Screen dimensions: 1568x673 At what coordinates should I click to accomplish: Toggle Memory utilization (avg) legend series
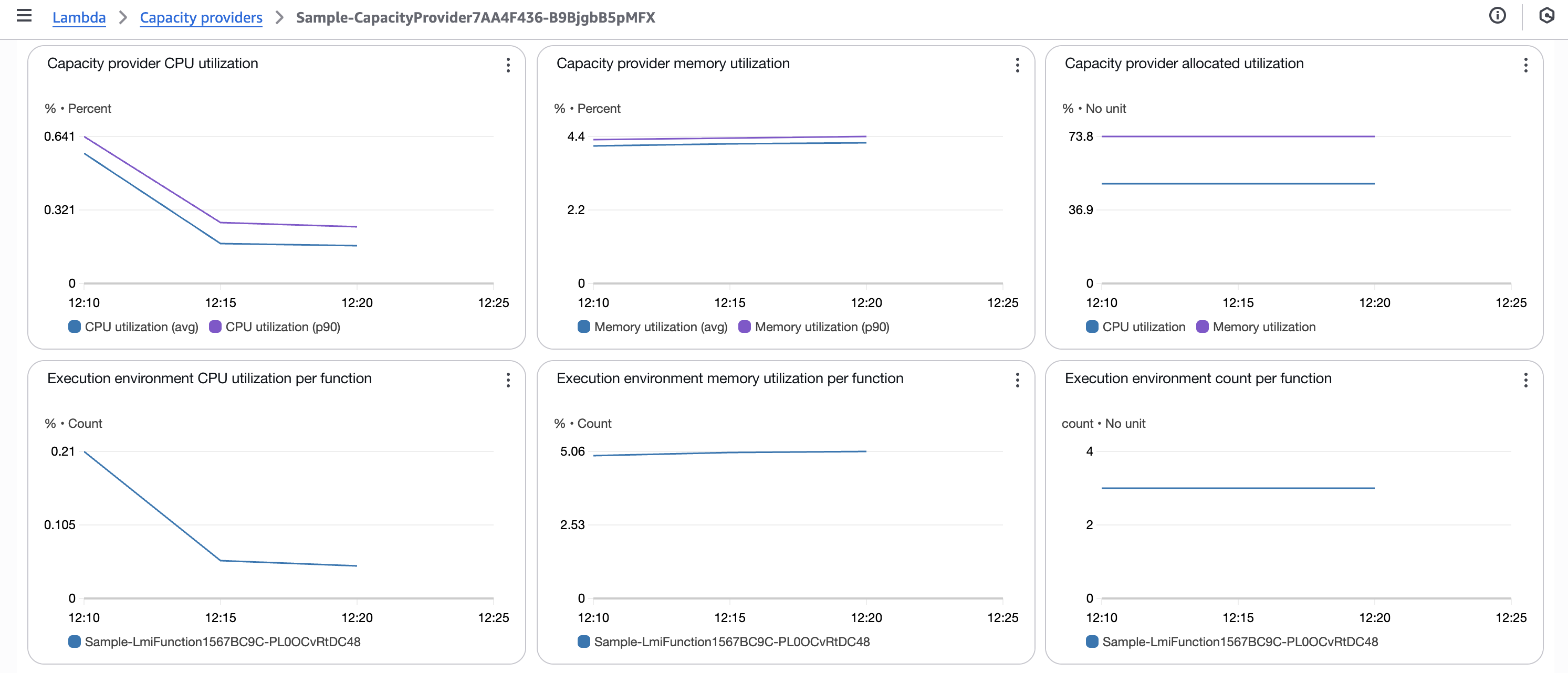coord(653,327)
